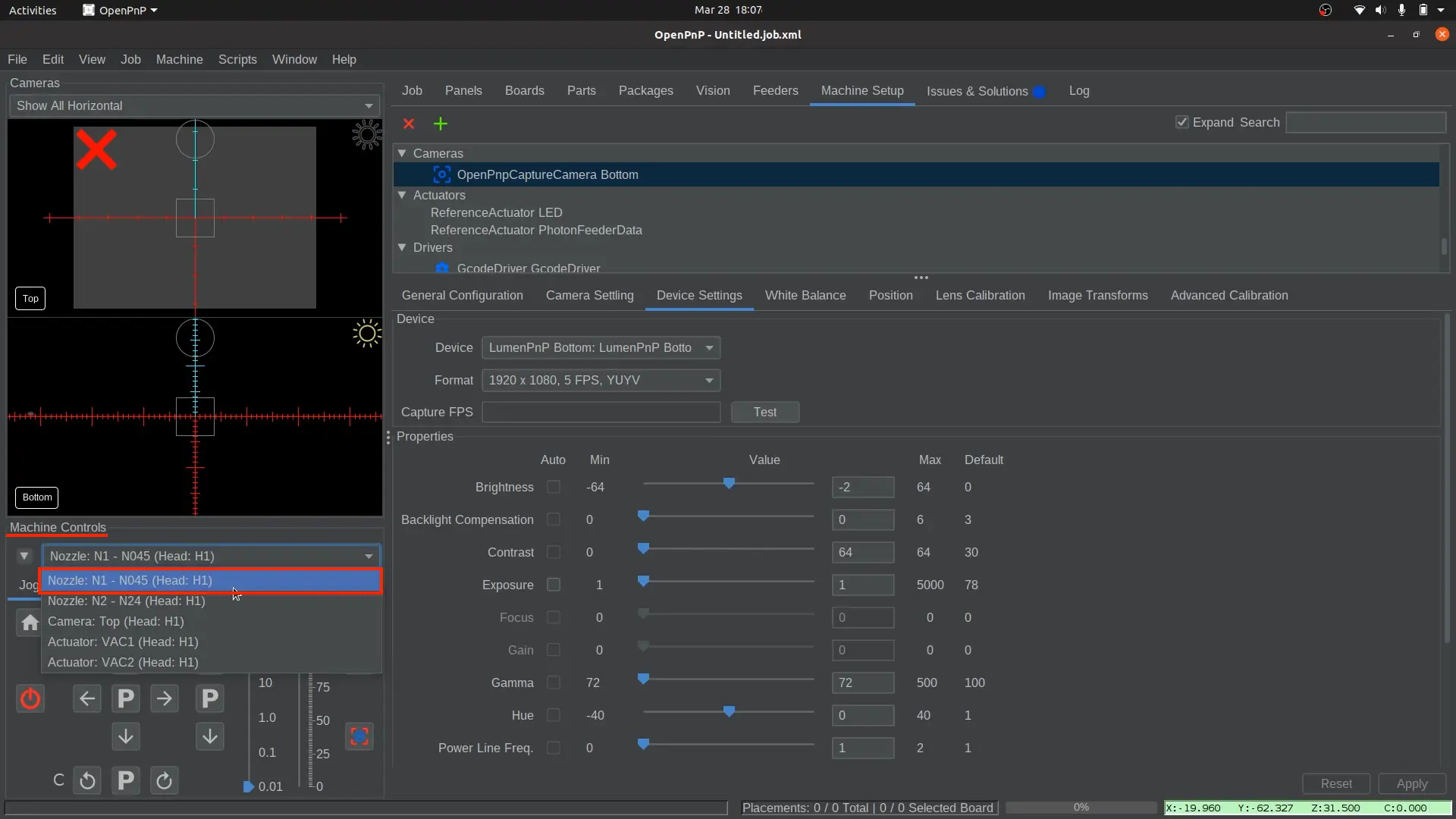Click the blue camera target icon in jog panel
The image size is (1456, 819).
359,736
